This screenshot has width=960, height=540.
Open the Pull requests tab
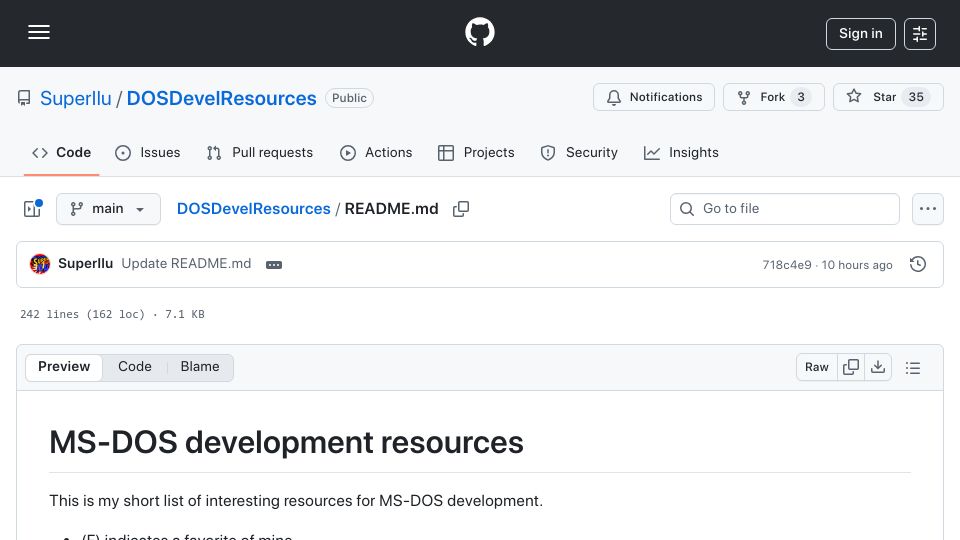[260, 152]
